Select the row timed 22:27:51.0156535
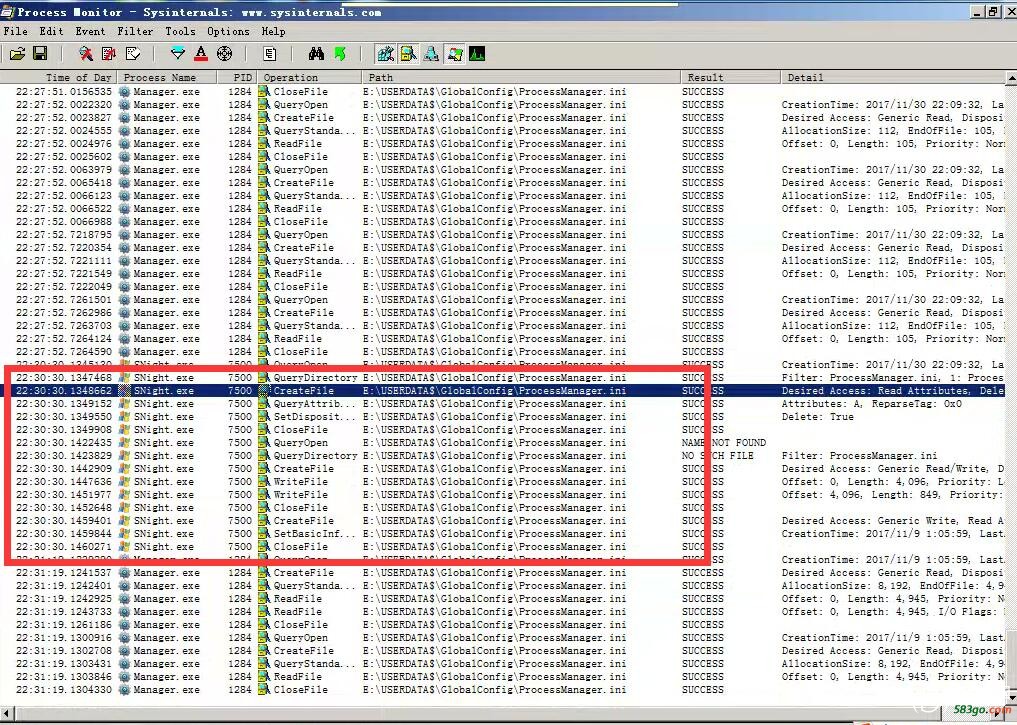1017x725 pixels. pyautogui.click(x=503, y=91)
